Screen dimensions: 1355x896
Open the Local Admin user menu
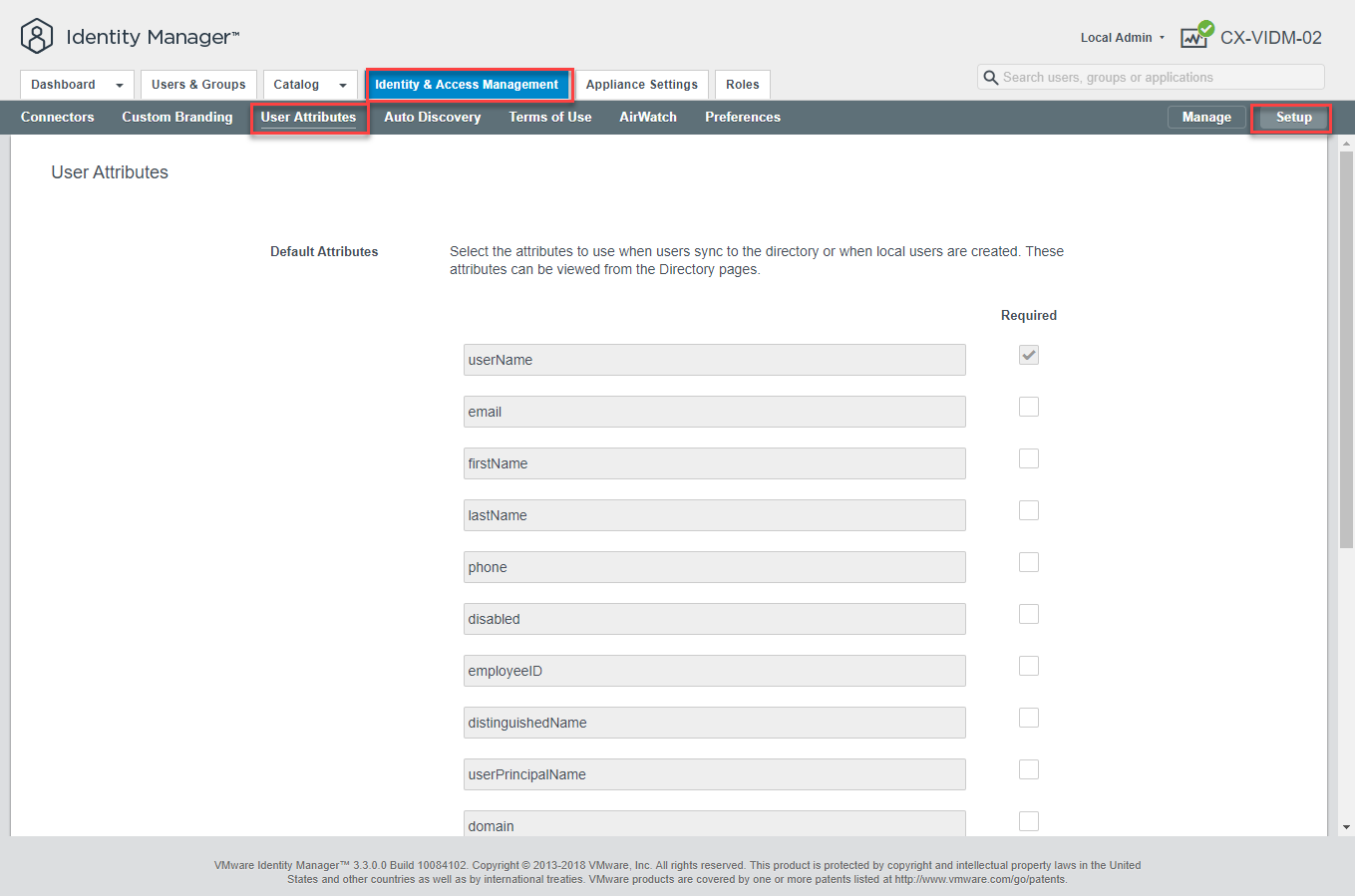(1122, 38)
